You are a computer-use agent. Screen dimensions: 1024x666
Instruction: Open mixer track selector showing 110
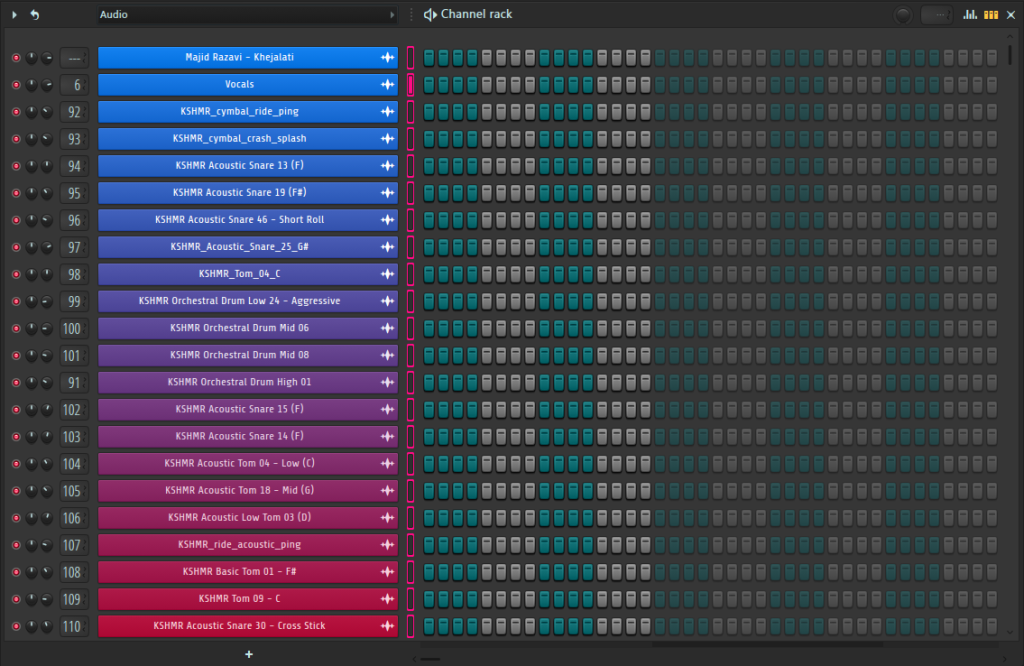pyautogui.click(x=74, y=626)
